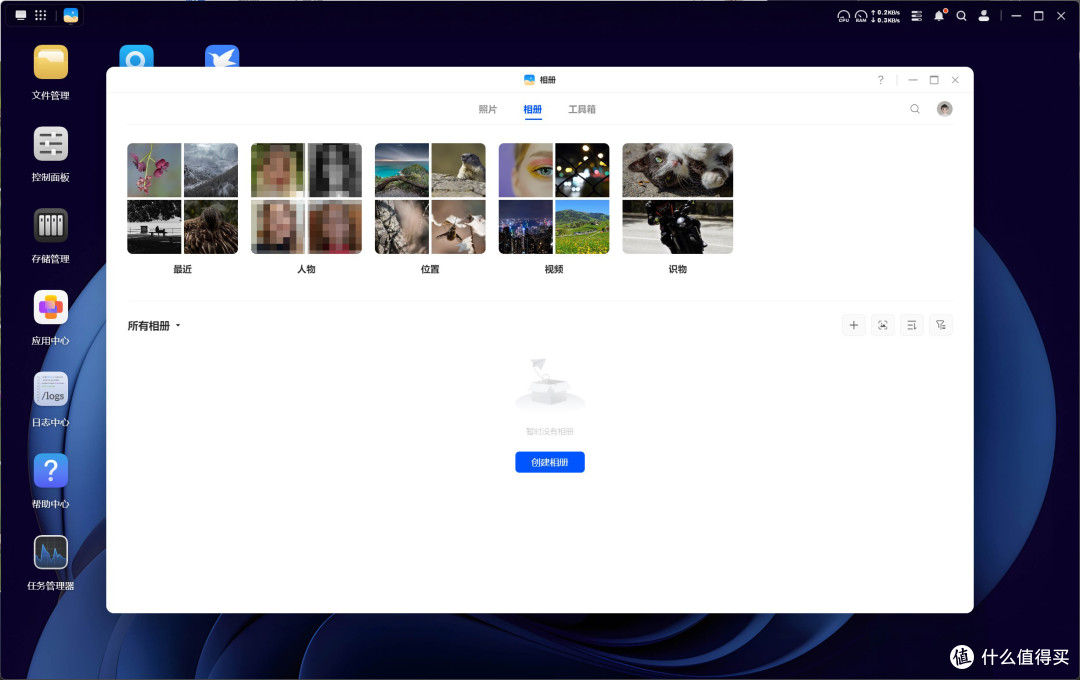Open the 视频 album thumbnail

click(554, 198)
